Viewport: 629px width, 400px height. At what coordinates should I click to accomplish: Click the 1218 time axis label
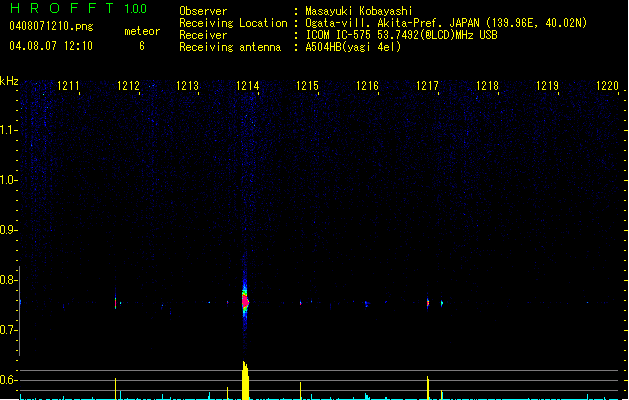point(487,86)
